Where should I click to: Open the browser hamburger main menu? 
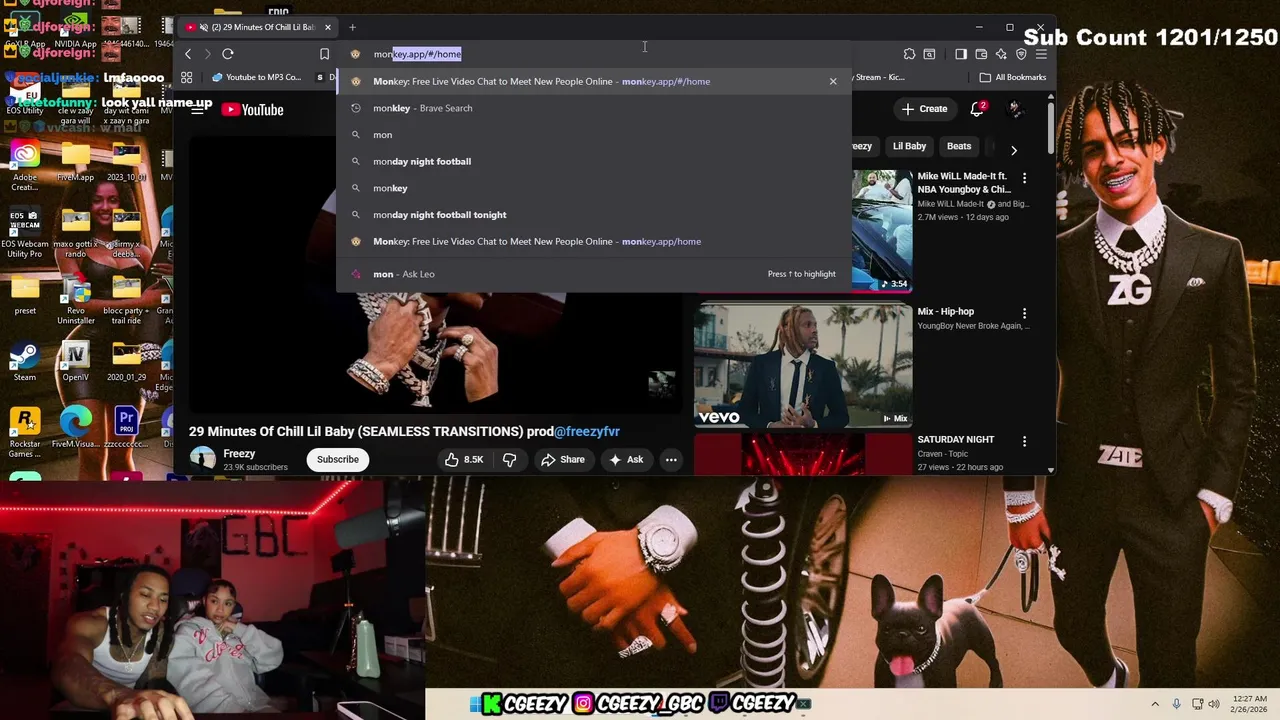(1041, 54)
